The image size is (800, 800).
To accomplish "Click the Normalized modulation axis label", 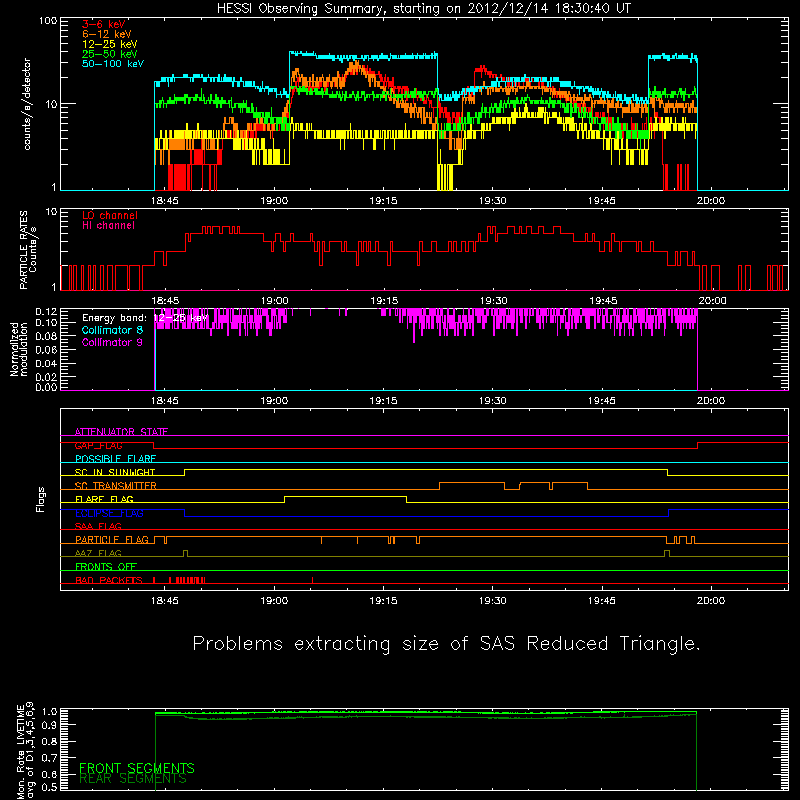I will [x=18, y=349].
